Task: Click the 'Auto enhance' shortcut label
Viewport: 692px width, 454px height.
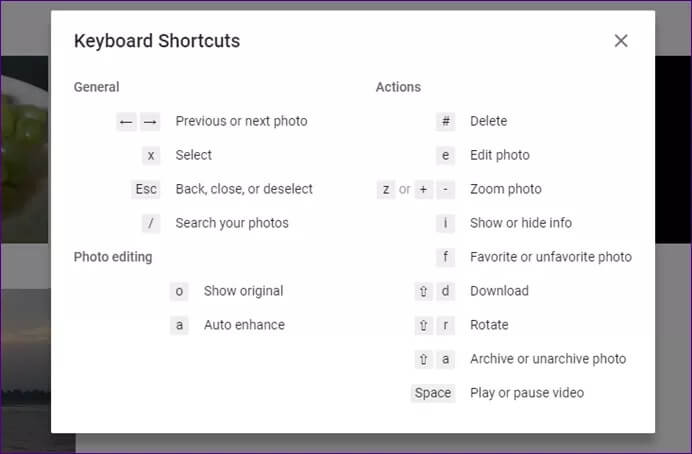Action: coord(244,325)
